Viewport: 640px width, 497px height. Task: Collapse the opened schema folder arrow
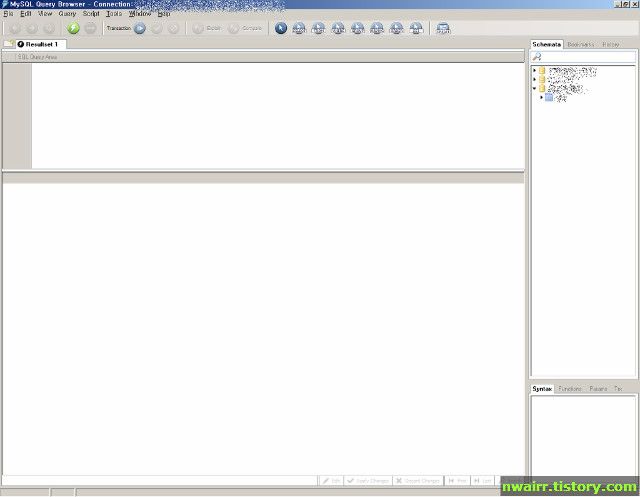pyautogui.click(x=535, y=88)
